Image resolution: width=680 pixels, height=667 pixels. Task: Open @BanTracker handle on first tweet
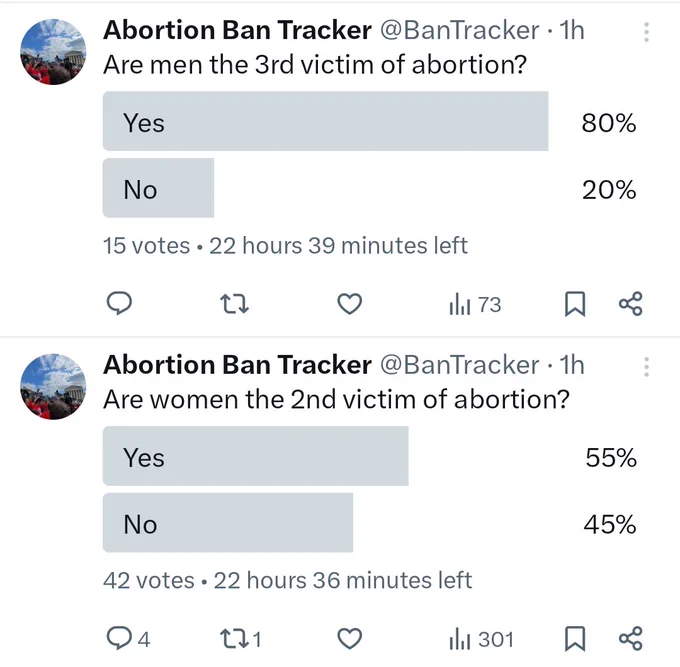(x=460, y=30)
